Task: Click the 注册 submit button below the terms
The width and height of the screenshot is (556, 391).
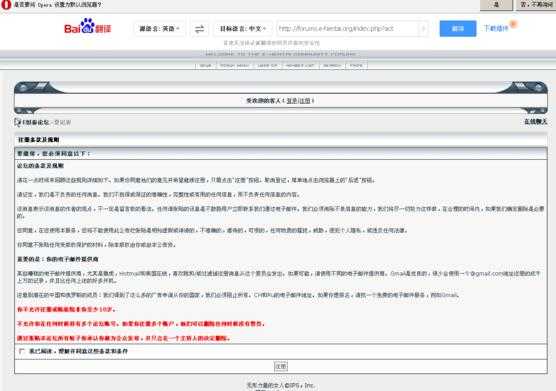Action: 281,366
